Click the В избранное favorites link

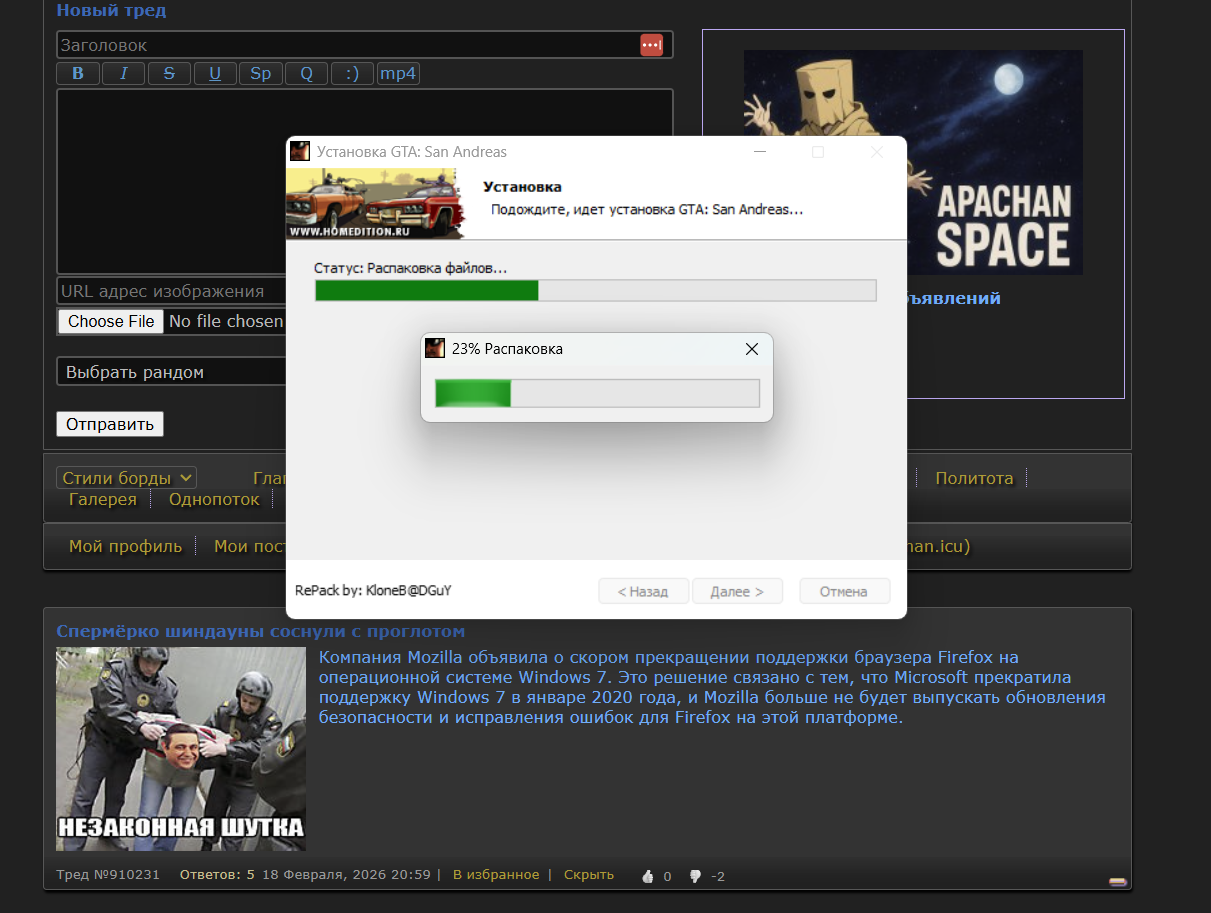(x=495, y=875)
